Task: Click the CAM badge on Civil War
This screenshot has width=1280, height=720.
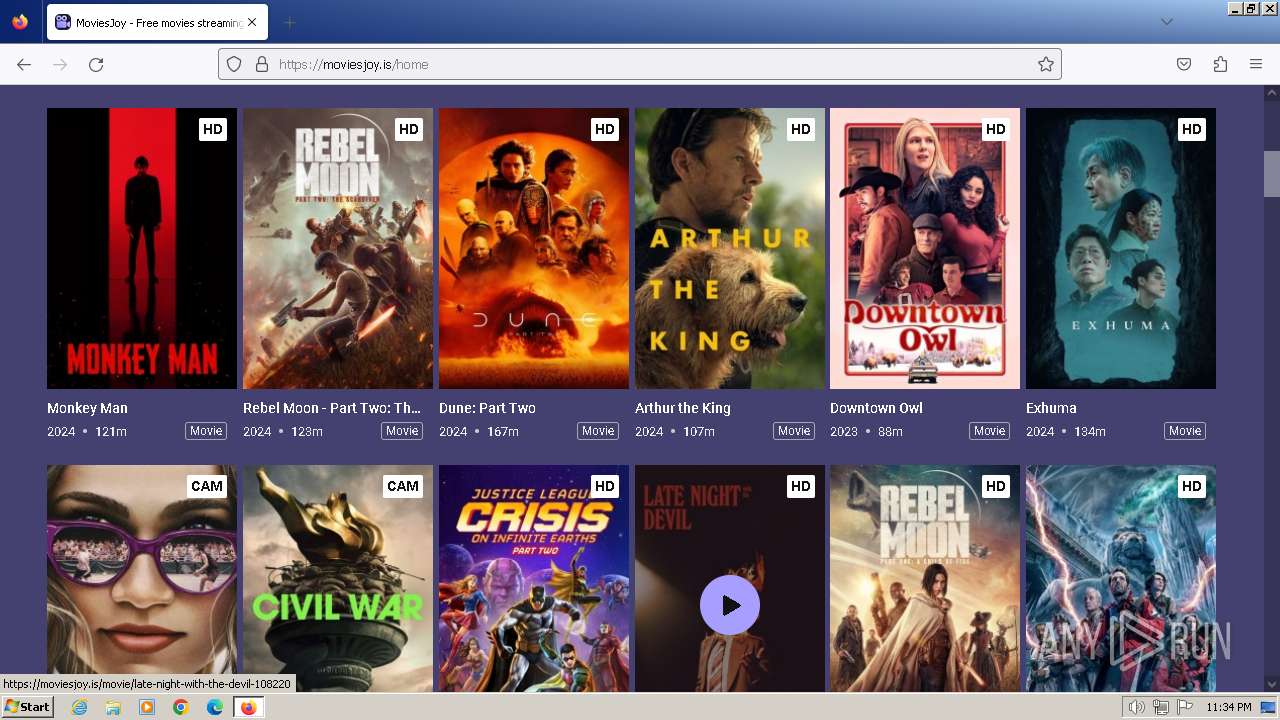Action: (x=403, y=486)
